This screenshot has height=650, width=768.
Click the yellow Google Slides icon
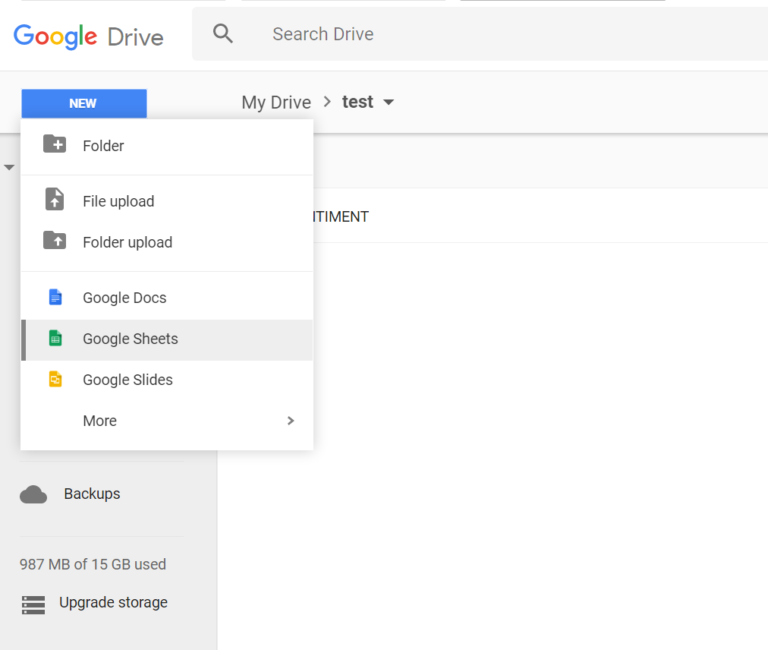point(56,379)
